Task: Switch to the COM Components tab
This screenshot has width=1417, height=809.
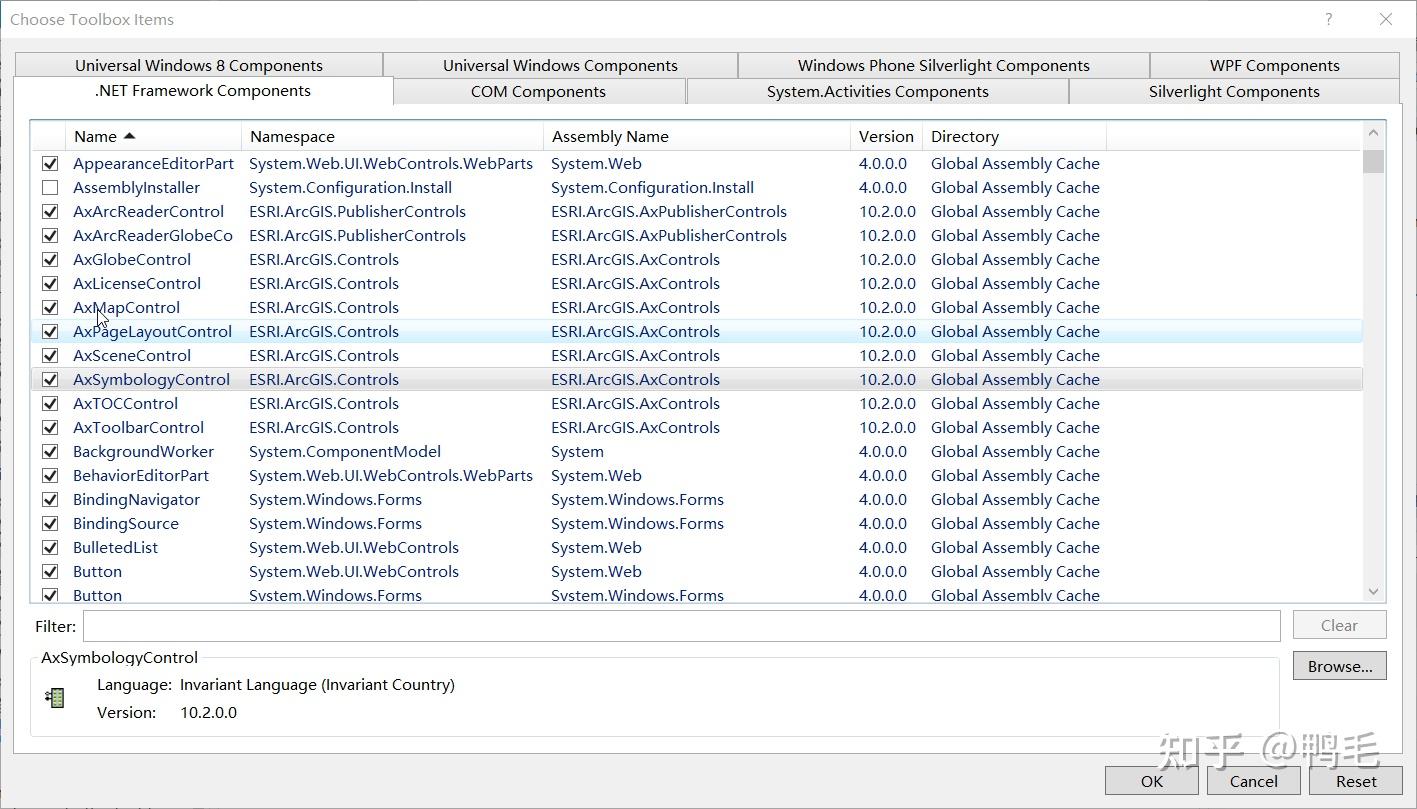Action: (538, 91)
